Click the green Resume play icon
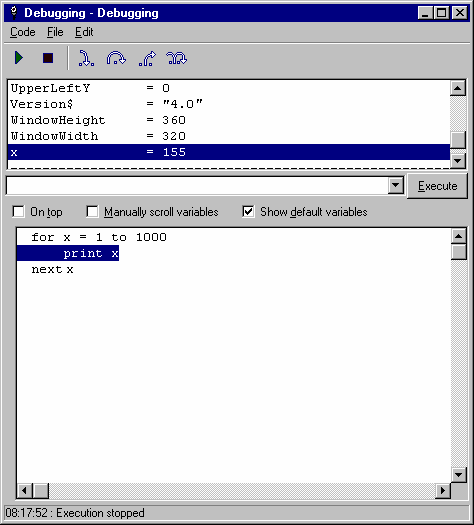This screenshot has height=525, width=474. tap(19, 58)
